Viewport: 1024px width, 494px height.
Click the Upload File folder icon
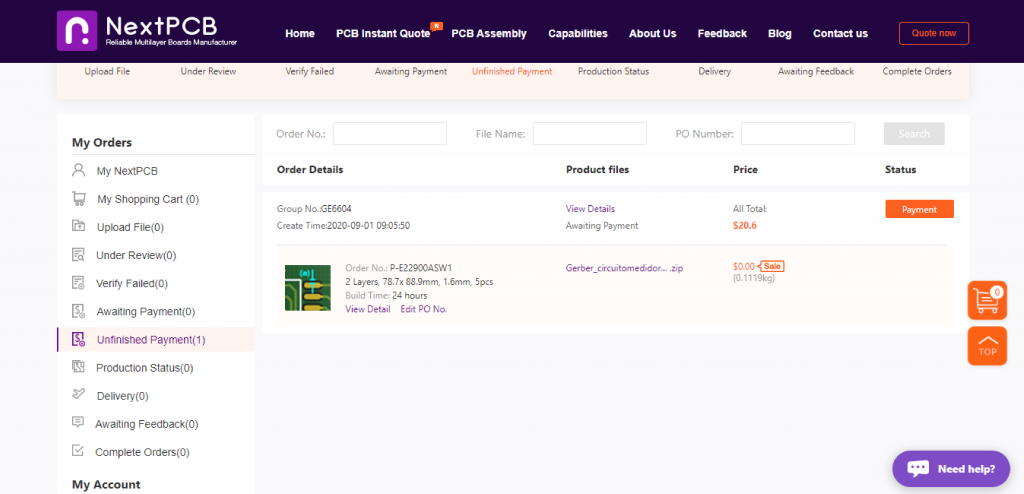pyautogui.click(x=78, y=227)
